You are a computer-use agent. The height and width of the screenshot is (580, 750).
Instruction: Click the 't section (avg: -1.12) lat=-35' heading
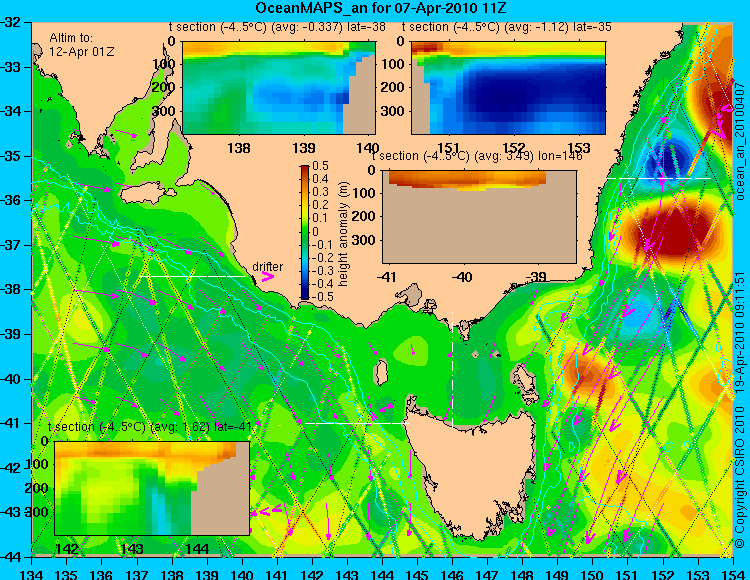(x=507, y=27)
